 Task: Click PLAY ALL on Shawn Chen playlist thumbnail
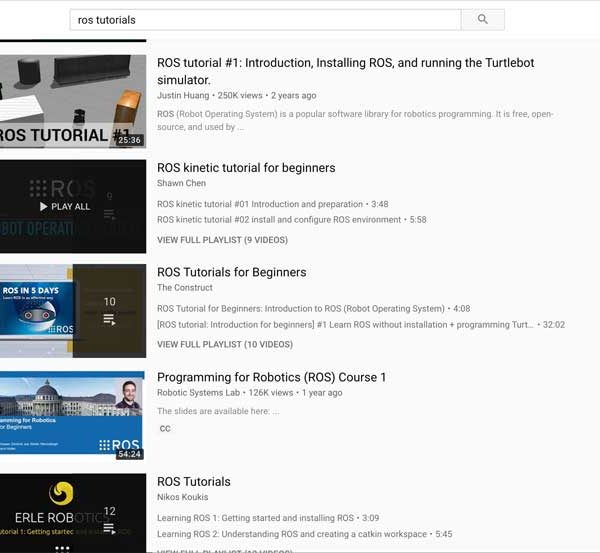pyautogui.click(x=65, y=207)
